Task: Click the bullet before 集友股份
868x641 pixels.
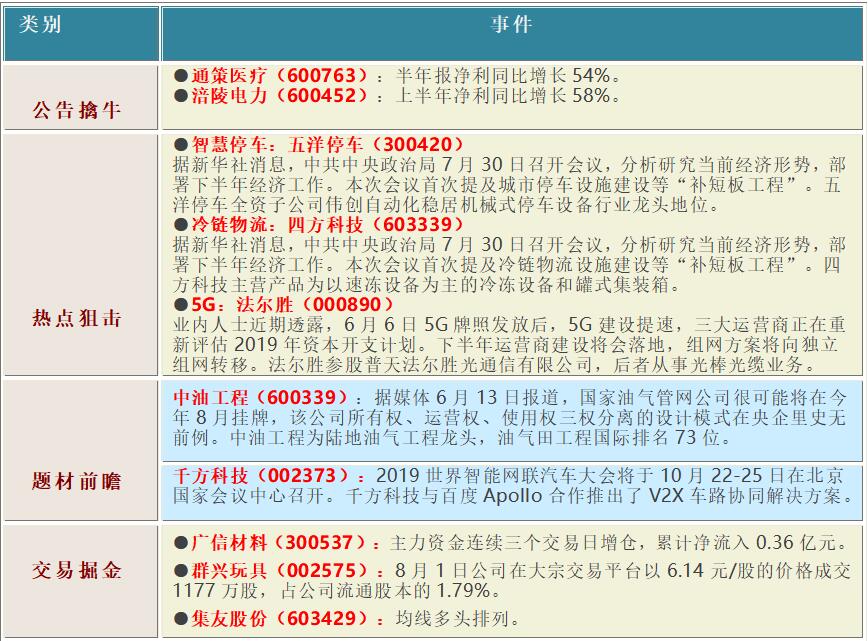Action: pos(180,619)
